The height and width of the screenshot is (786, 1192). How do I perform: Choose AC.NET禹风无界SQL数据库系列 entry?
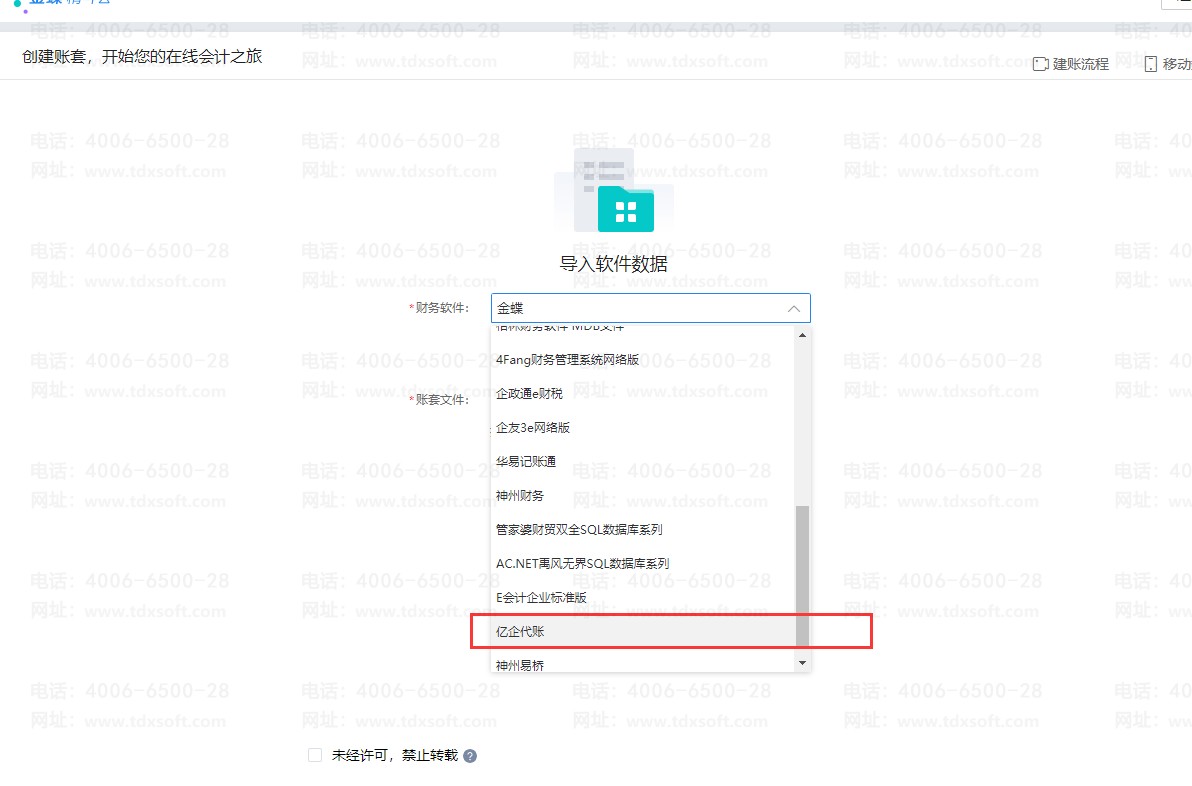(582, 564)
